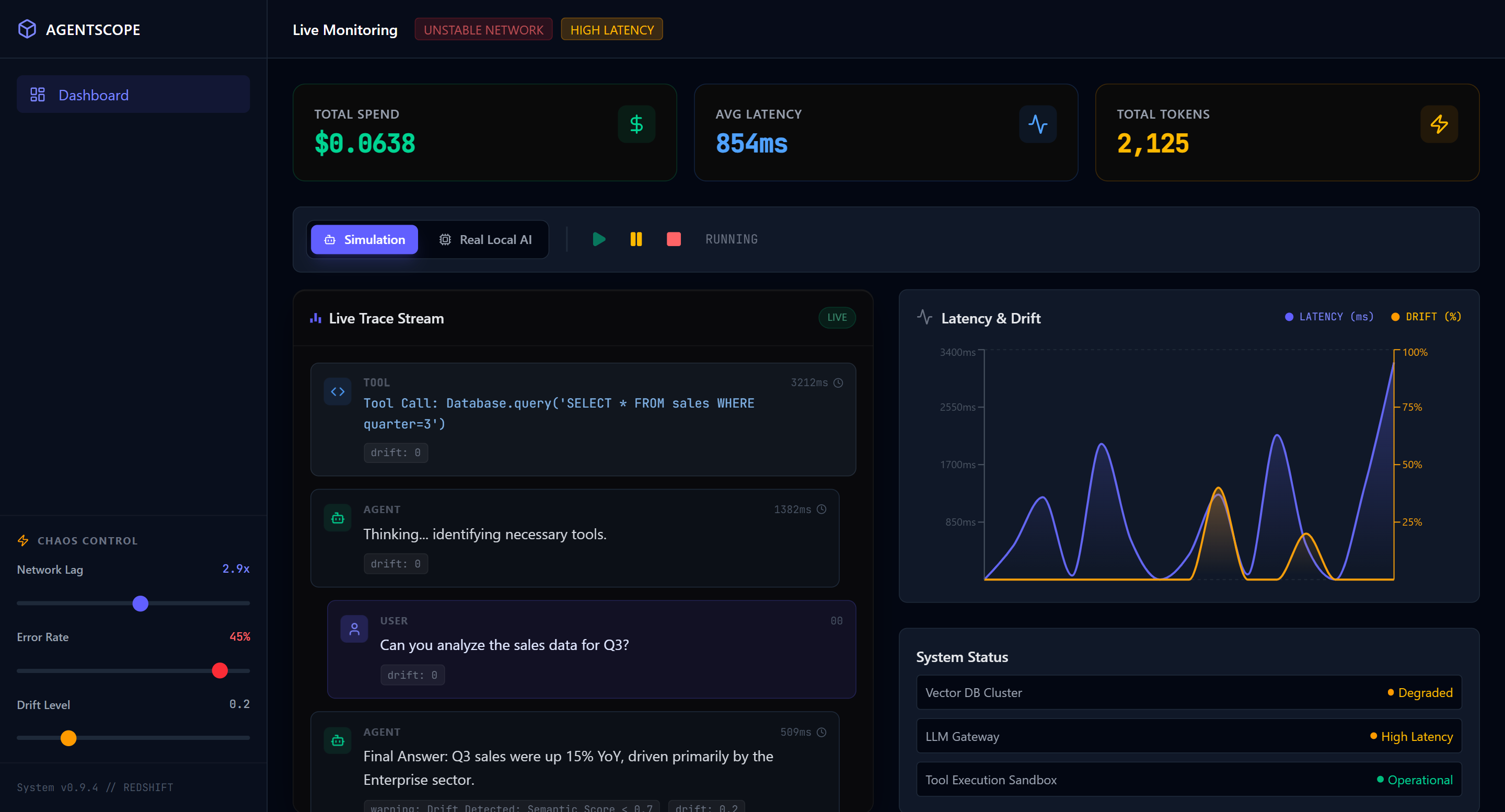The image size is (1505, 812).
Task: Stop the simulation with red square
Action: [x=673, y=239]
